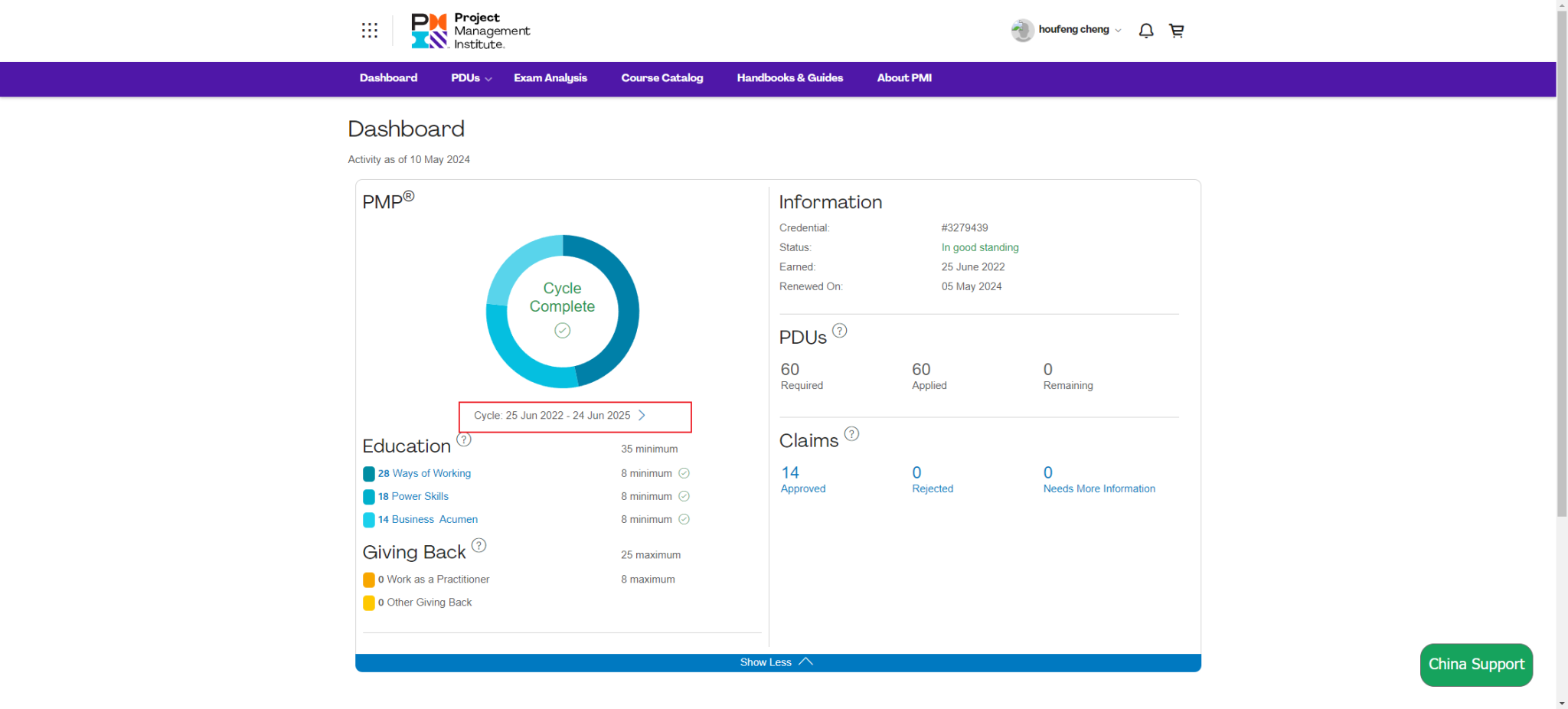1568x709 pixels.
Task: Open the cycle date range arrow
Action: (x=642, y=415)
